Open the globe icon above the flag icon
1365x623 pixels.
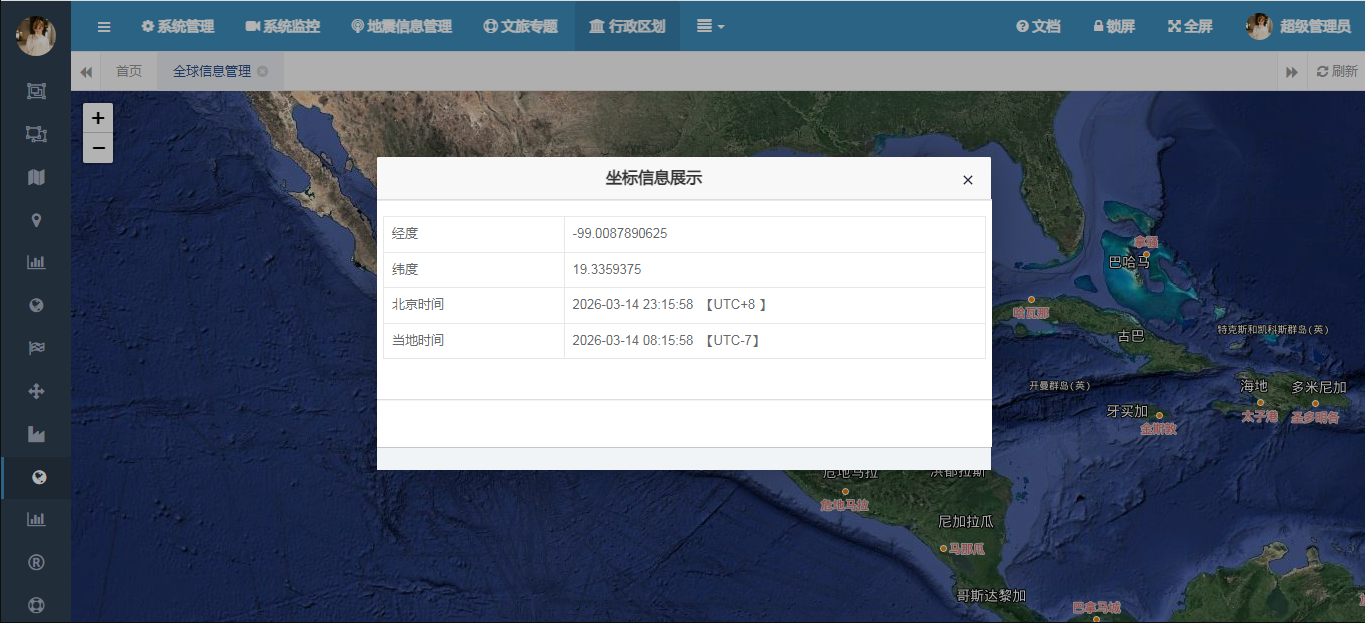tap(37, 306)
